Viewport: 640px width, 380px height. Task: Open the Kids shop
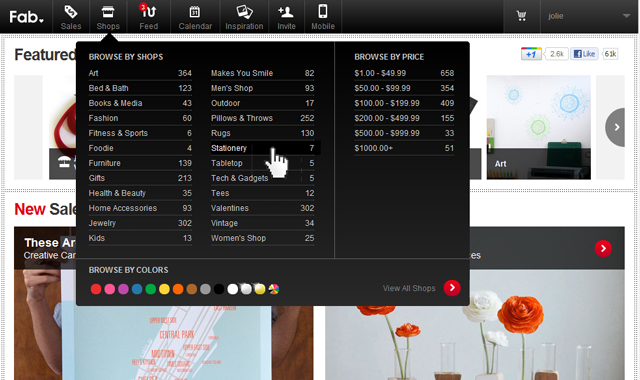click(140, 238)
